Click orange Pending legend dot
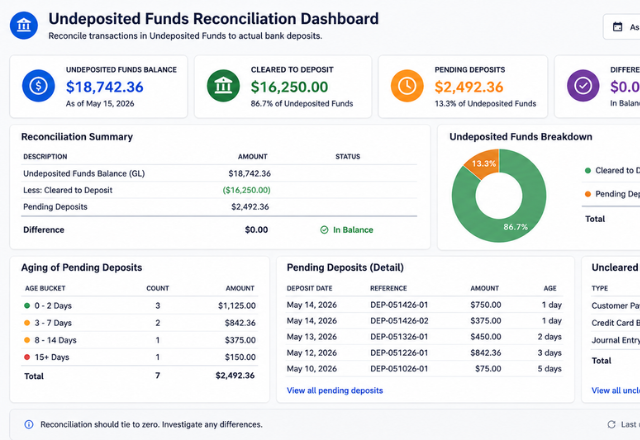The image size is (640, 440). (588, 194)
